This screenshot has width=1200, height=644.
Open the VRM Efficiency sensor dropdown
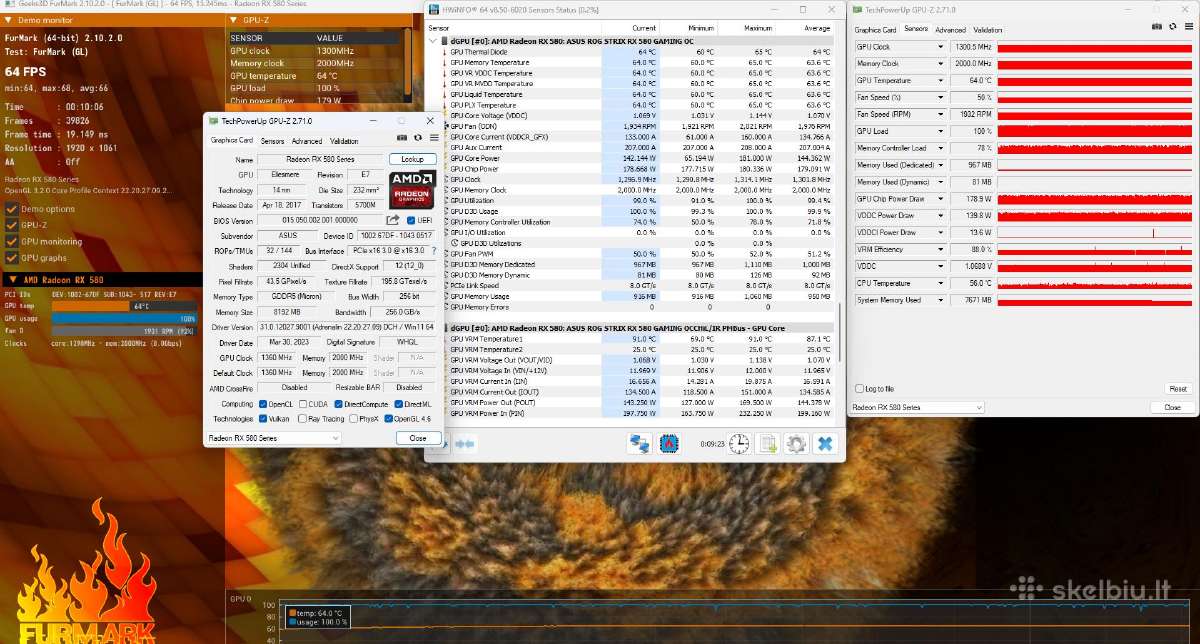click(x=940, y=250)
